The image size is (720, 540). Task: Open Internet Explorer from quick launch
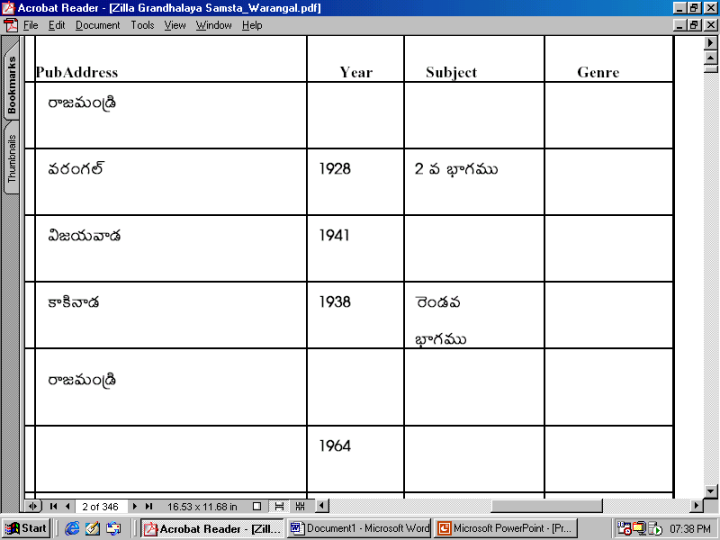(72, 528)
